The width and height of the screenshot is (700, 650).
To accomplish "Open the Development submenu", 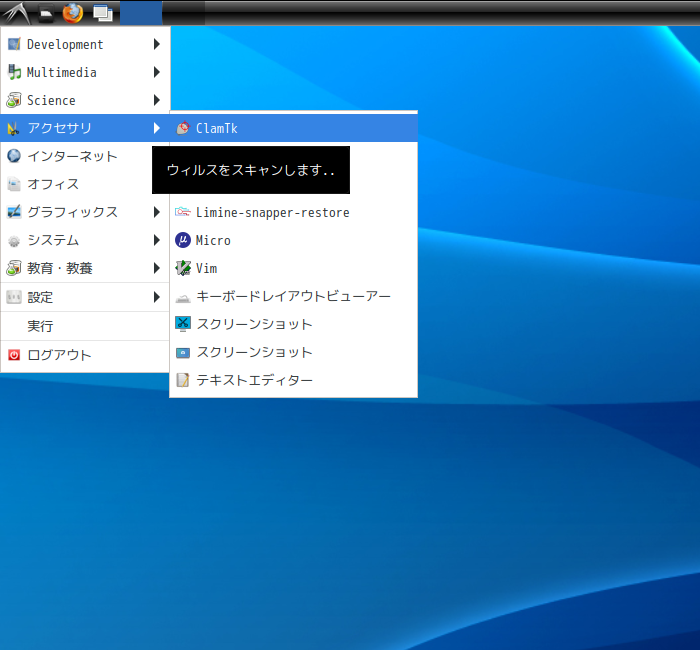I will pyautogui.click(x=85, y=44).
